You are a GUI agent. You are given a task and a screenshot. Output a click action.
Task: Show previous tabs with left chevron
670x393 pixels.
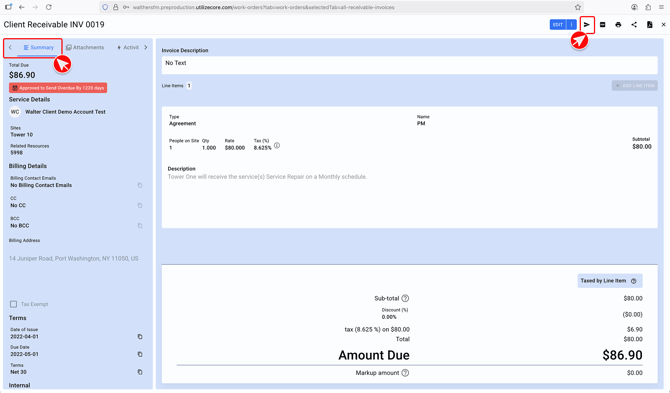(x=10, y=47)
